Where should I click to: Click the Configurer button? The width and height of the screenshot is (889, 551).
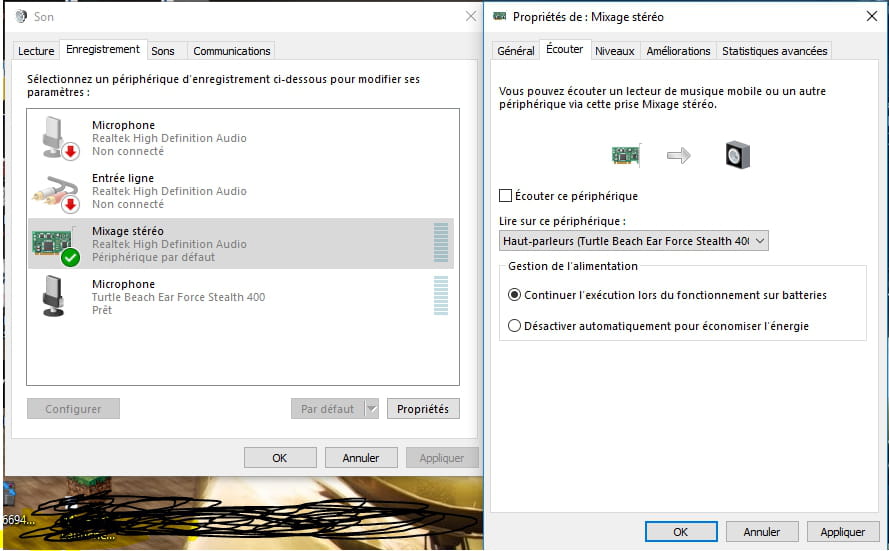73,409
